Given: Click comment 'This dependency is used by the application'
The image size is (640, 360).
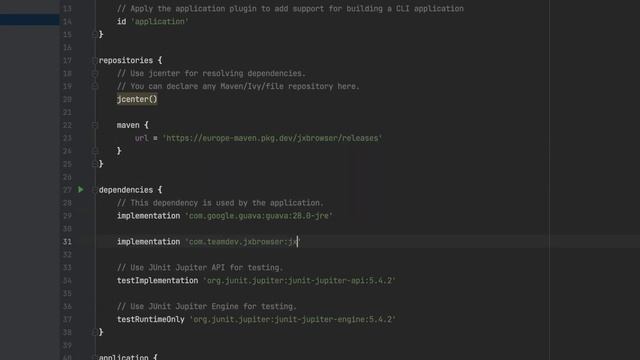Looking at the screenshot, I should click(x=220, y=203).
